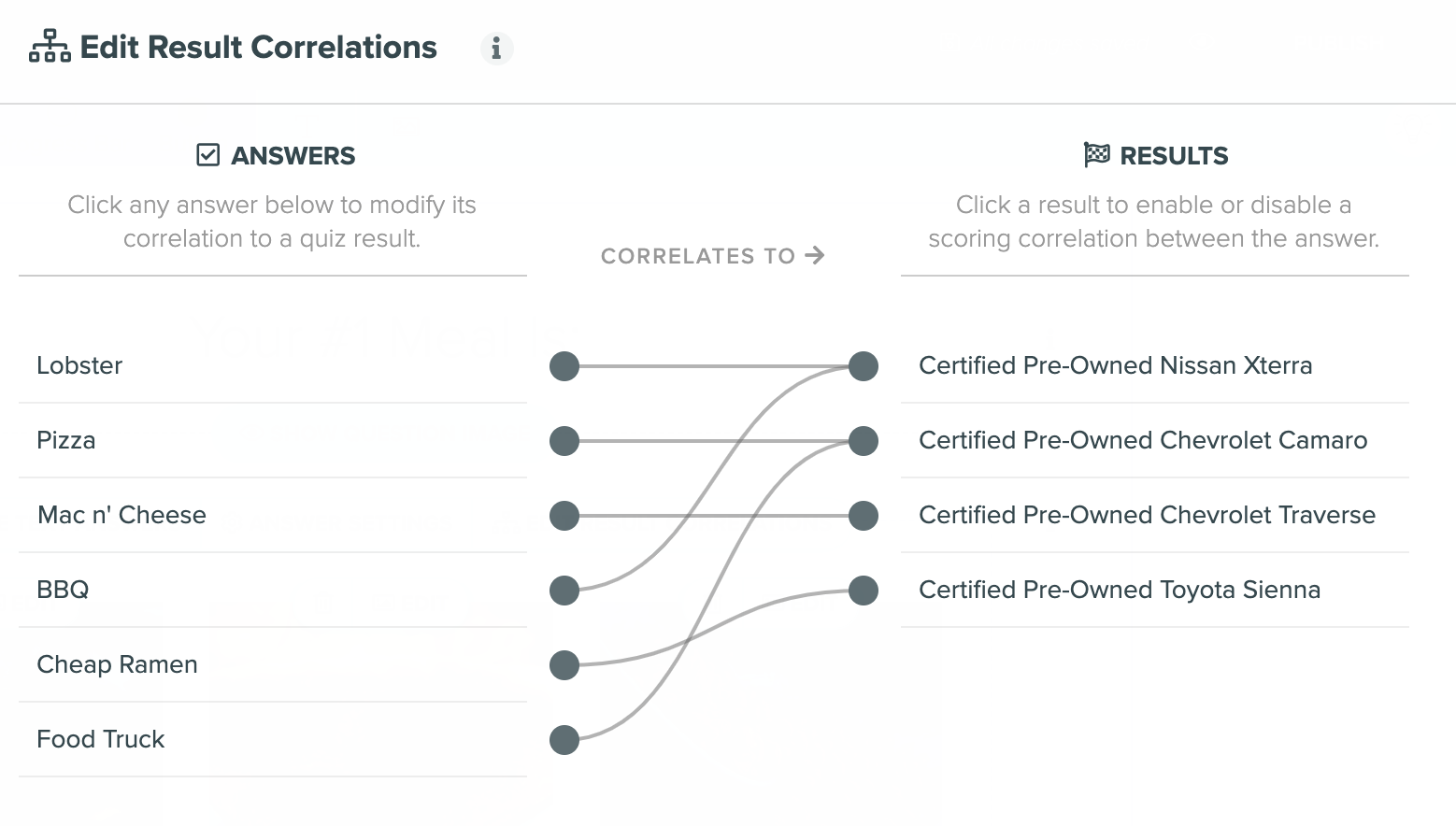Viewport: 1456px width, 826px height.
Task: Click the connector dot beside Food Truck
Action: [x=564, y=740]
